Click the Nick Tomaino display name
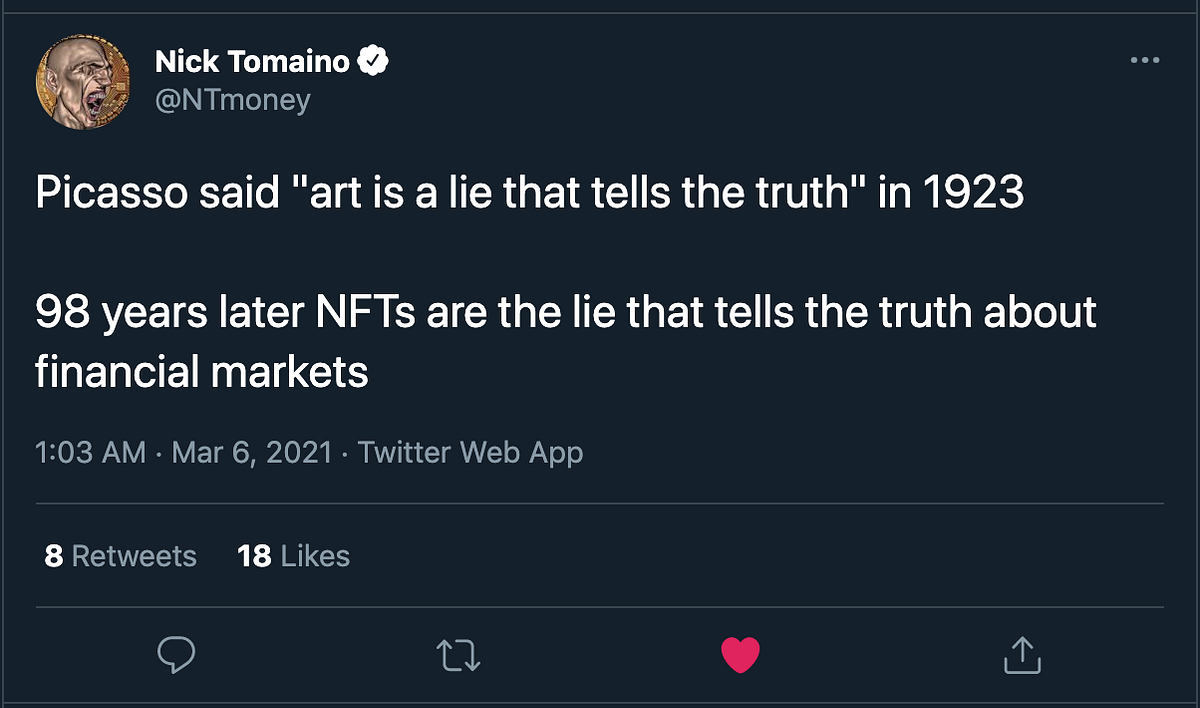The width and height of the screenshot is (1200, 708). pyautogui.click(x=252, y=62)
